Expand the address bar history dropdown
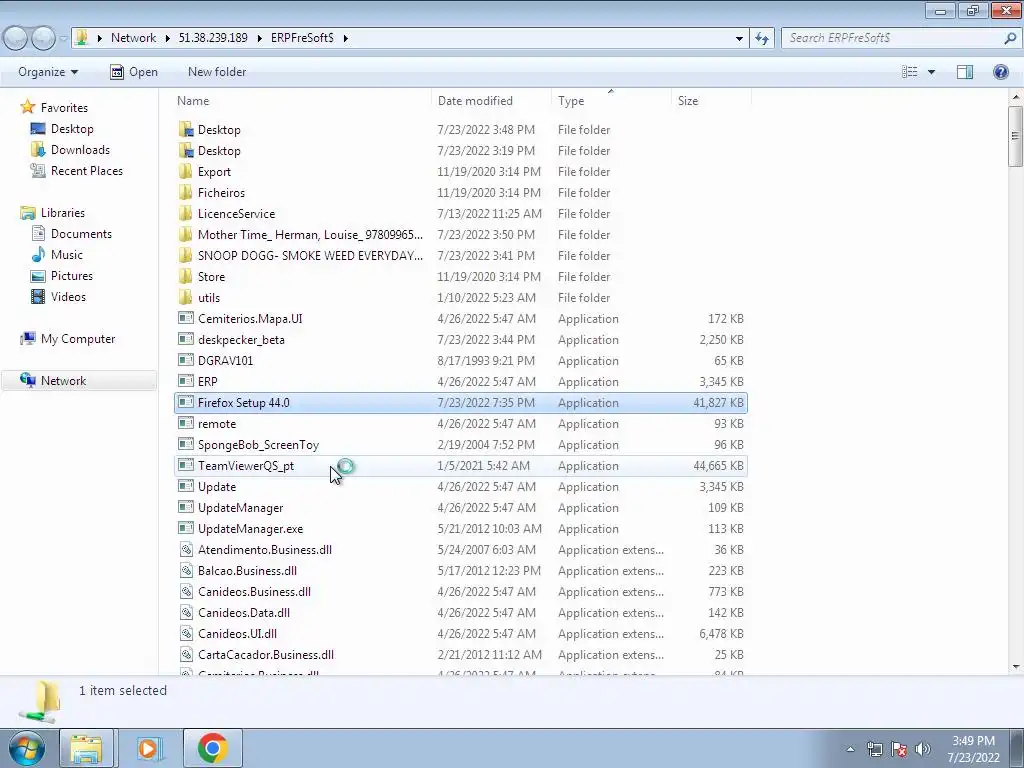The image size is (1024, 768). point(739,39)
